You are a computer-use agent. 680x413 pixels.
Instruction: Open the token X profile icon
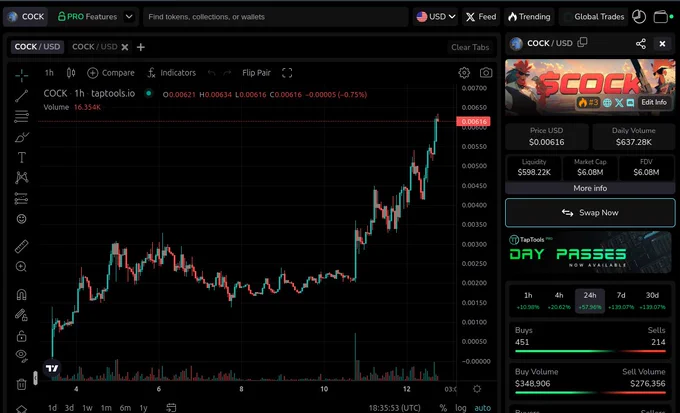[x=619, y=103]
